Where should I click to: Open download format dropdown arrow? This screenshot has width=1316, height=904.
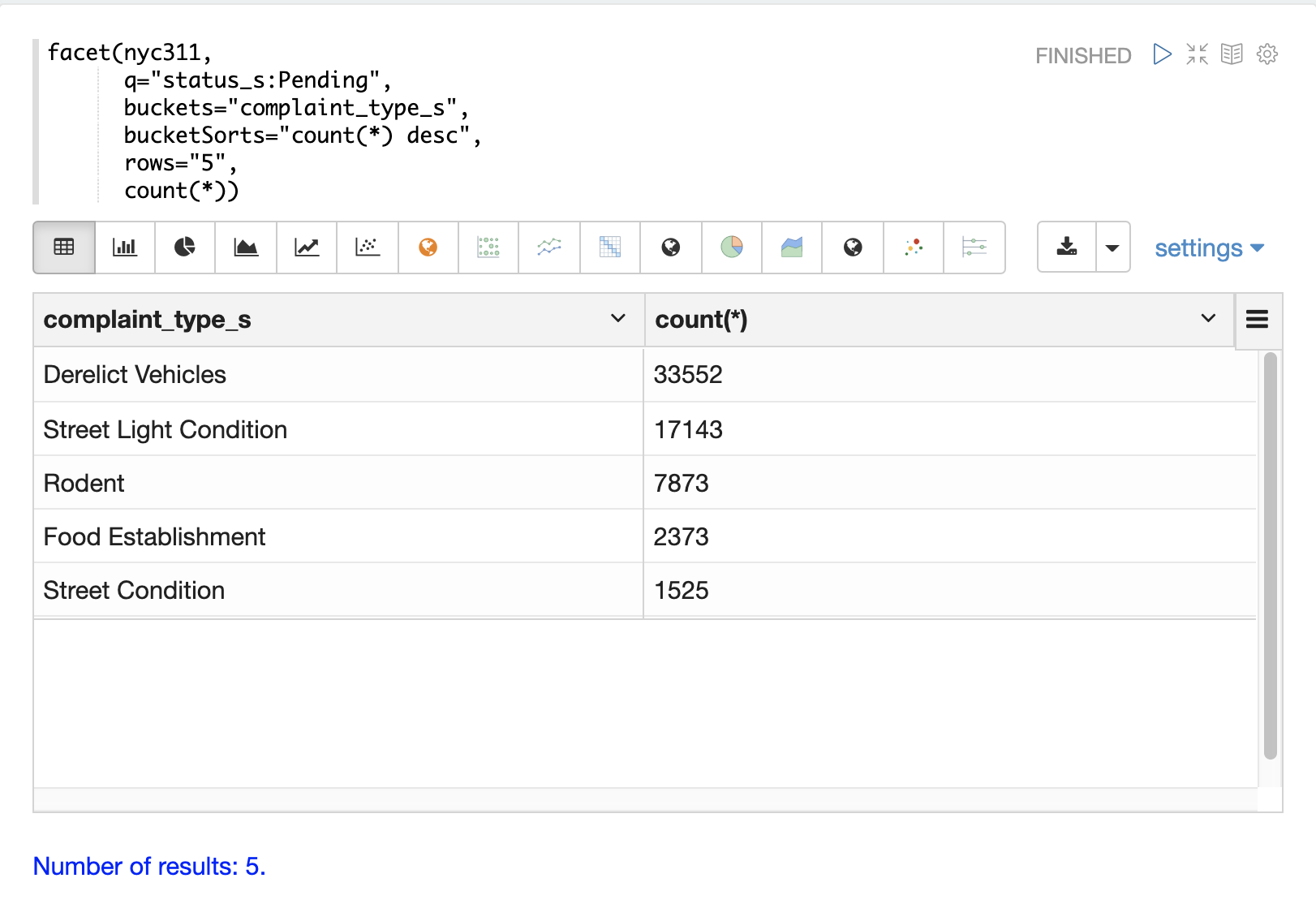click(x=1112, y=248)
